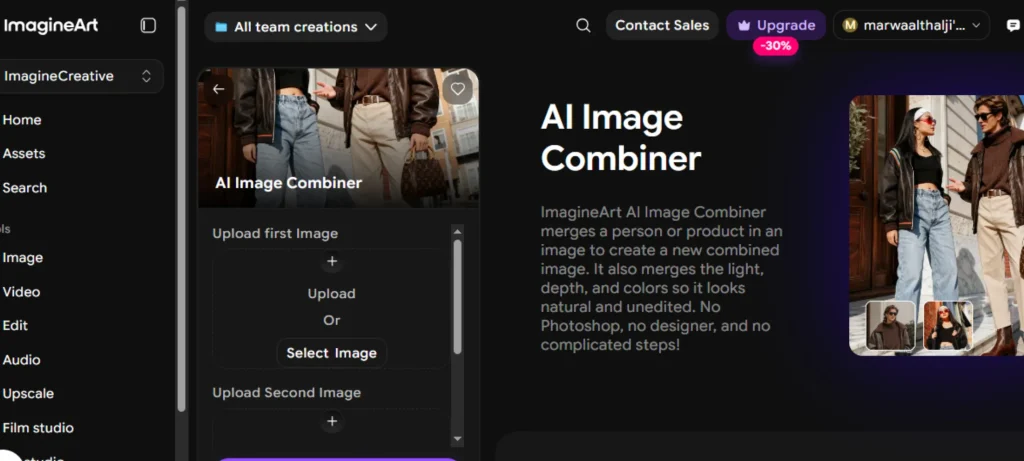Viewport: 1024px width, 461px height.
Task: Click the upload panel scrollbar thumb
Action: coord(457,296)
